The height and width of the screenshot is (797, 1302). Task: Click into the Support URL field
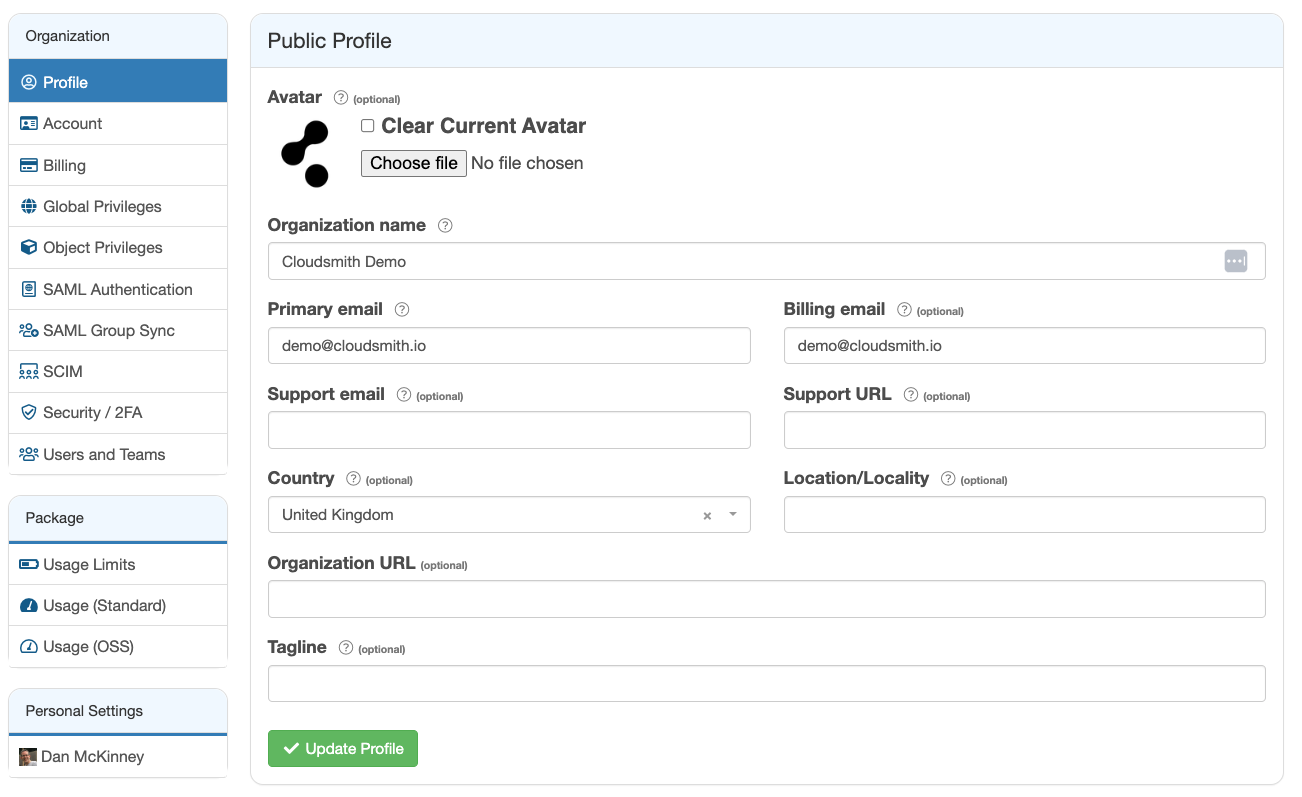(x=1025, y=430)
